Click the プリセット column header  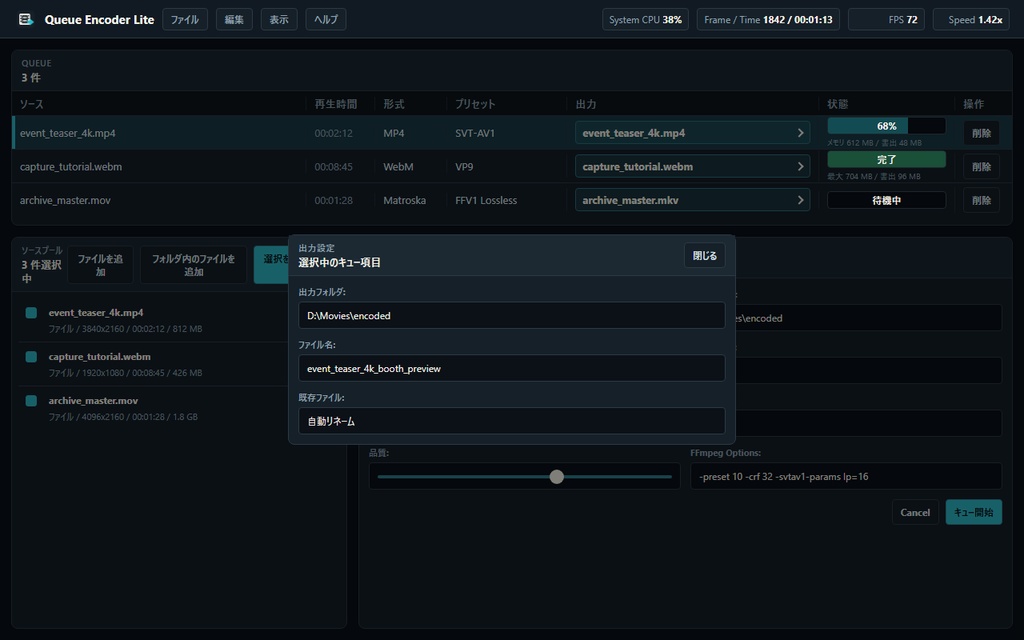pyautogui.click(x=475, y=104)
